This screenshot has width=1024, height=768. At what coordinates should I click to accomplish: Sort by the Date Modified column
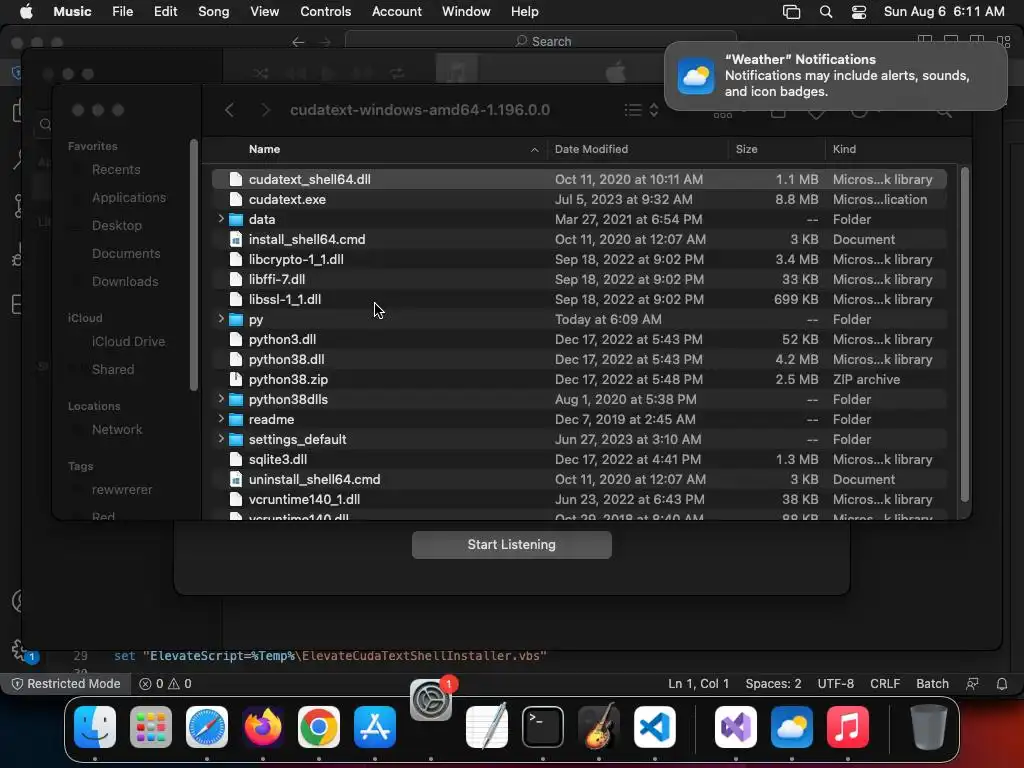[x=591, y=149]
